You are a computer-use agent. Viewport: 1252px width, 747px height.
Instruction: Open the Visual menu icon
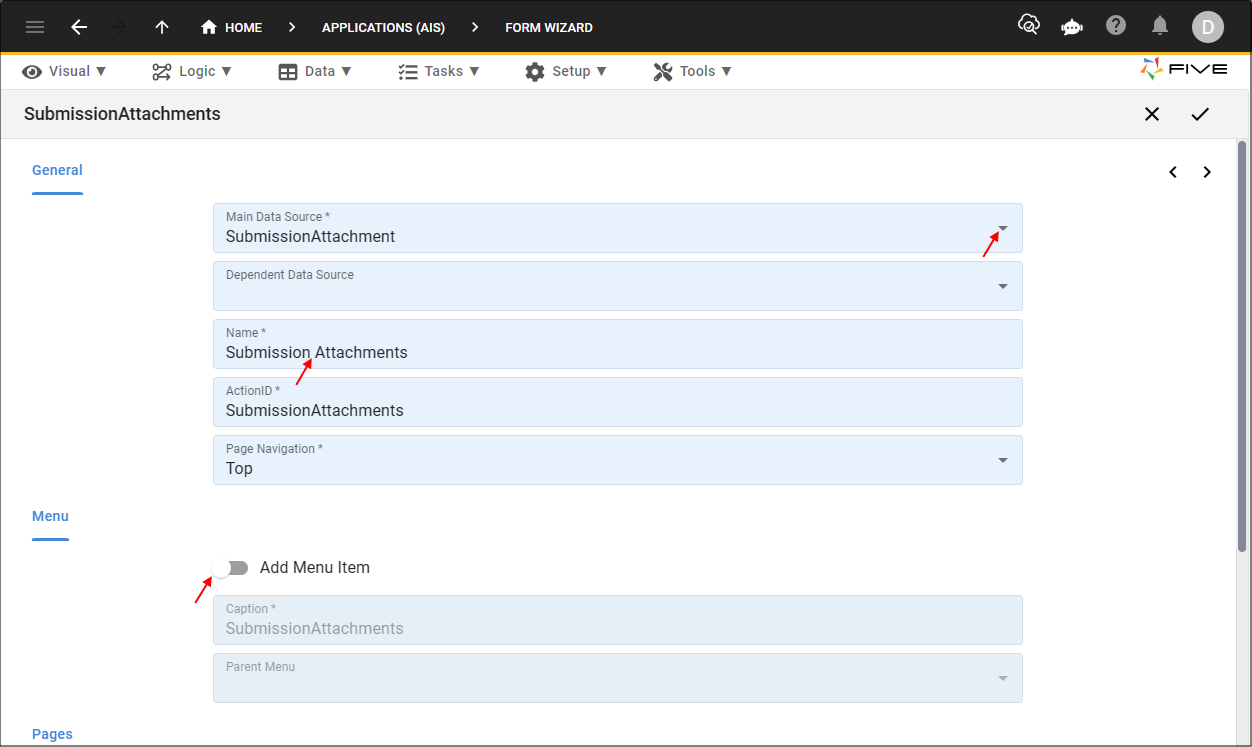[x=31, y=71]
